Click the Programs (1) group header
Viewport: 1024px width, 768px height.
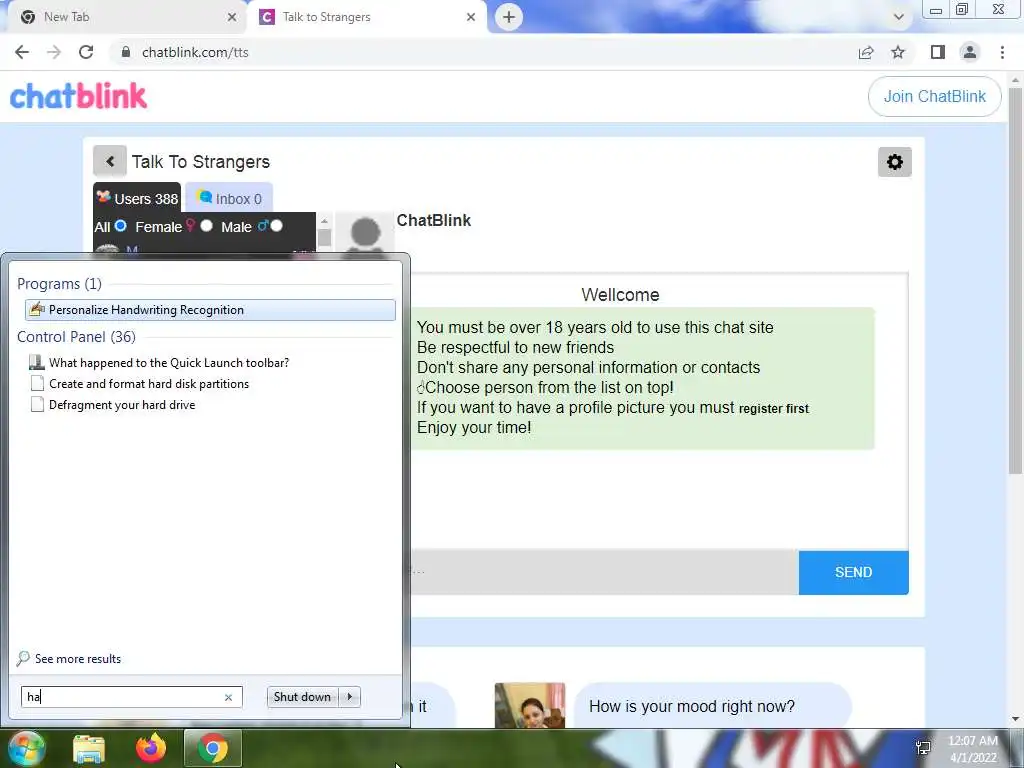pyautogui.click(x=59, y=283)
